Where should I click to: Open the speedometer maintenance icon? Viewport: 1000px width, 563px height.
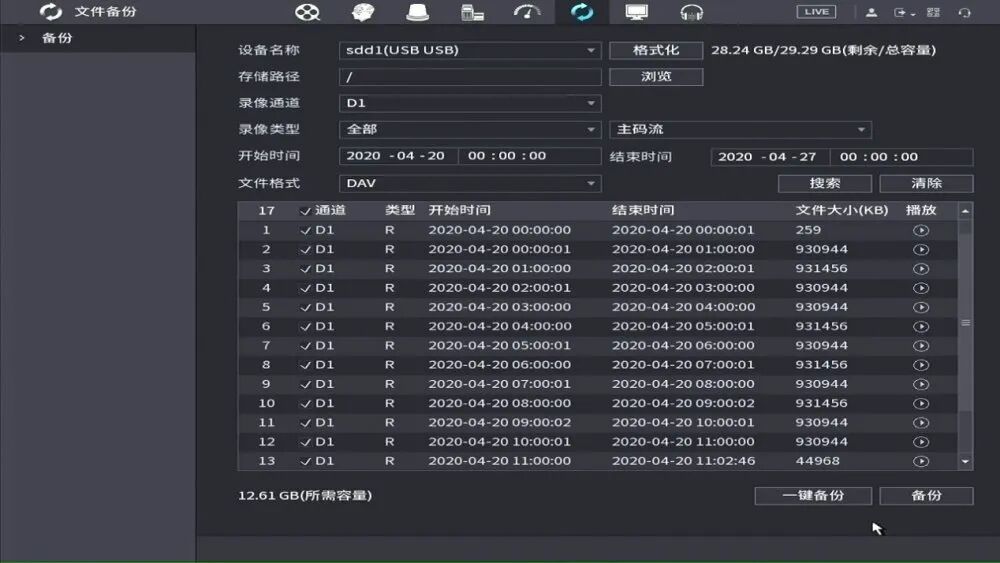point(527,12)
